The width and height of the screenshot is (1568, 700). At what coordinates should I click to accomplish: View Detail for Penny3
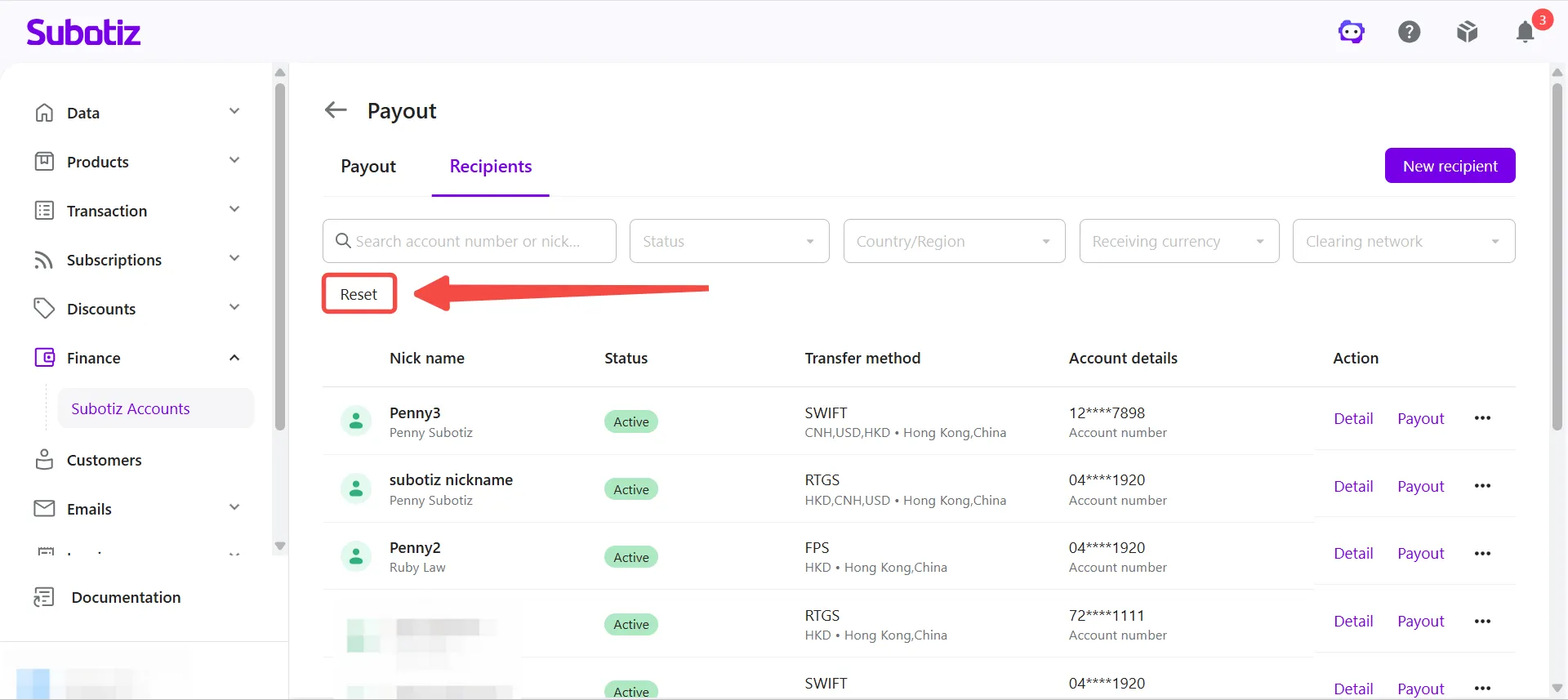(1353, 419)
